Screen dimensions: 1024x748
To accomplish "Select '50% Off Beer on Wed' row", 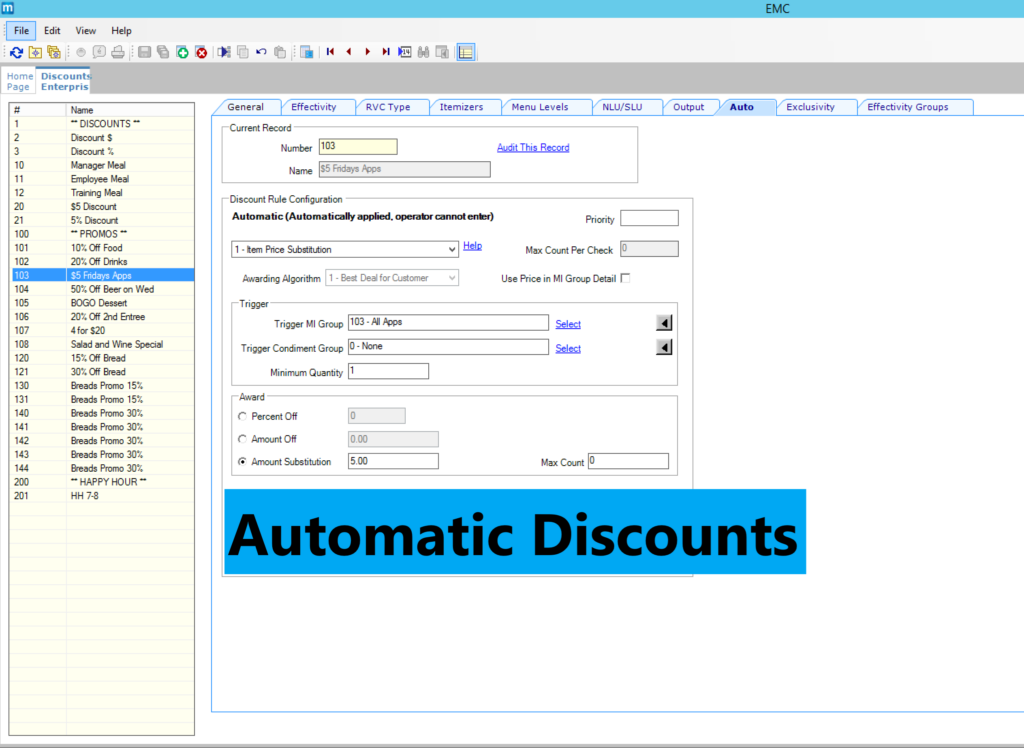I will [x=103, y=289].
